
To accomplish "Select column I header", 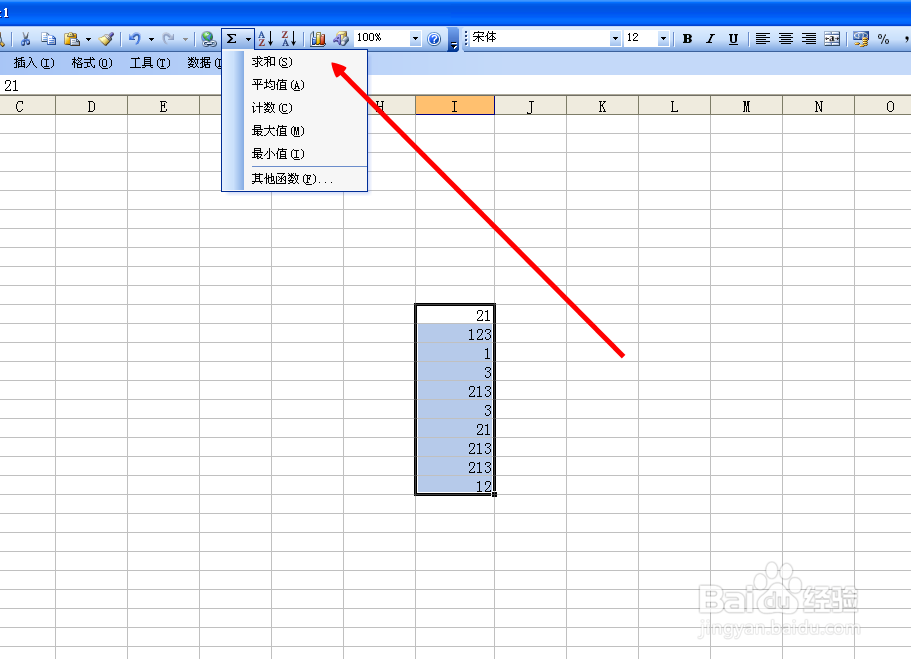I will tap(455, 106).
